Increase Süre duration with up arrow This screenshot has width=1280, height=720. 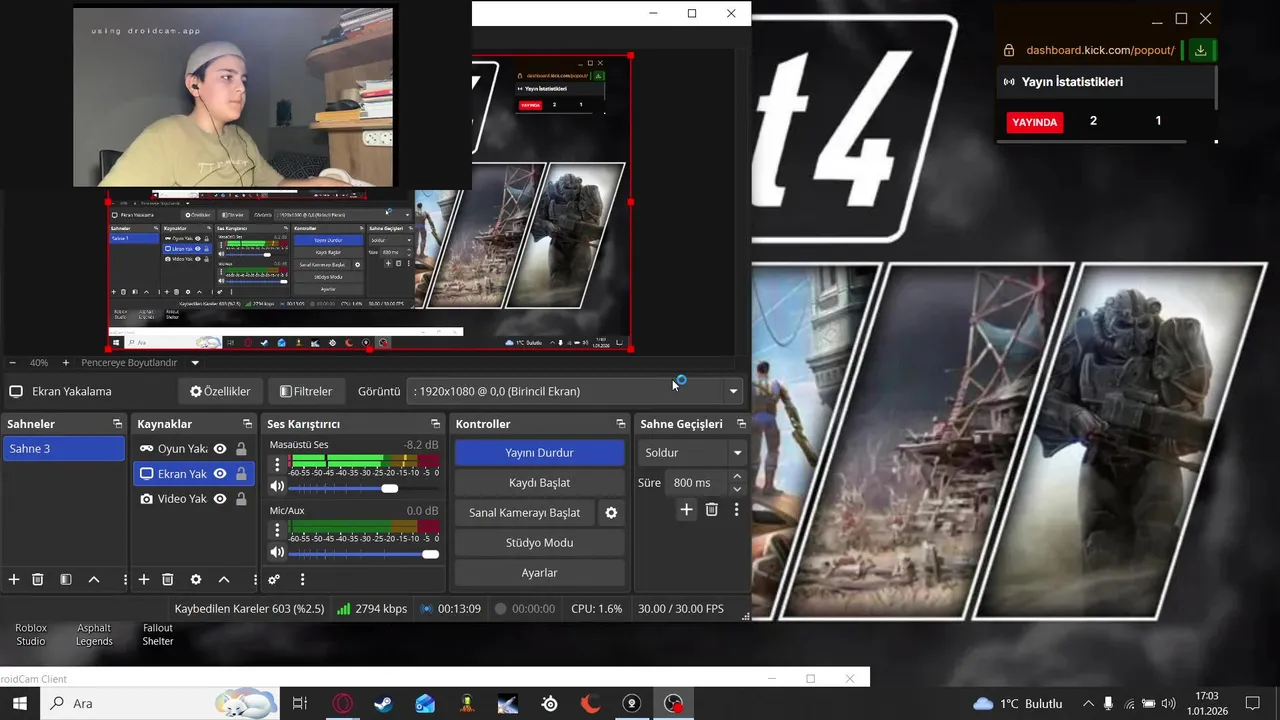(x=737, y=476)
